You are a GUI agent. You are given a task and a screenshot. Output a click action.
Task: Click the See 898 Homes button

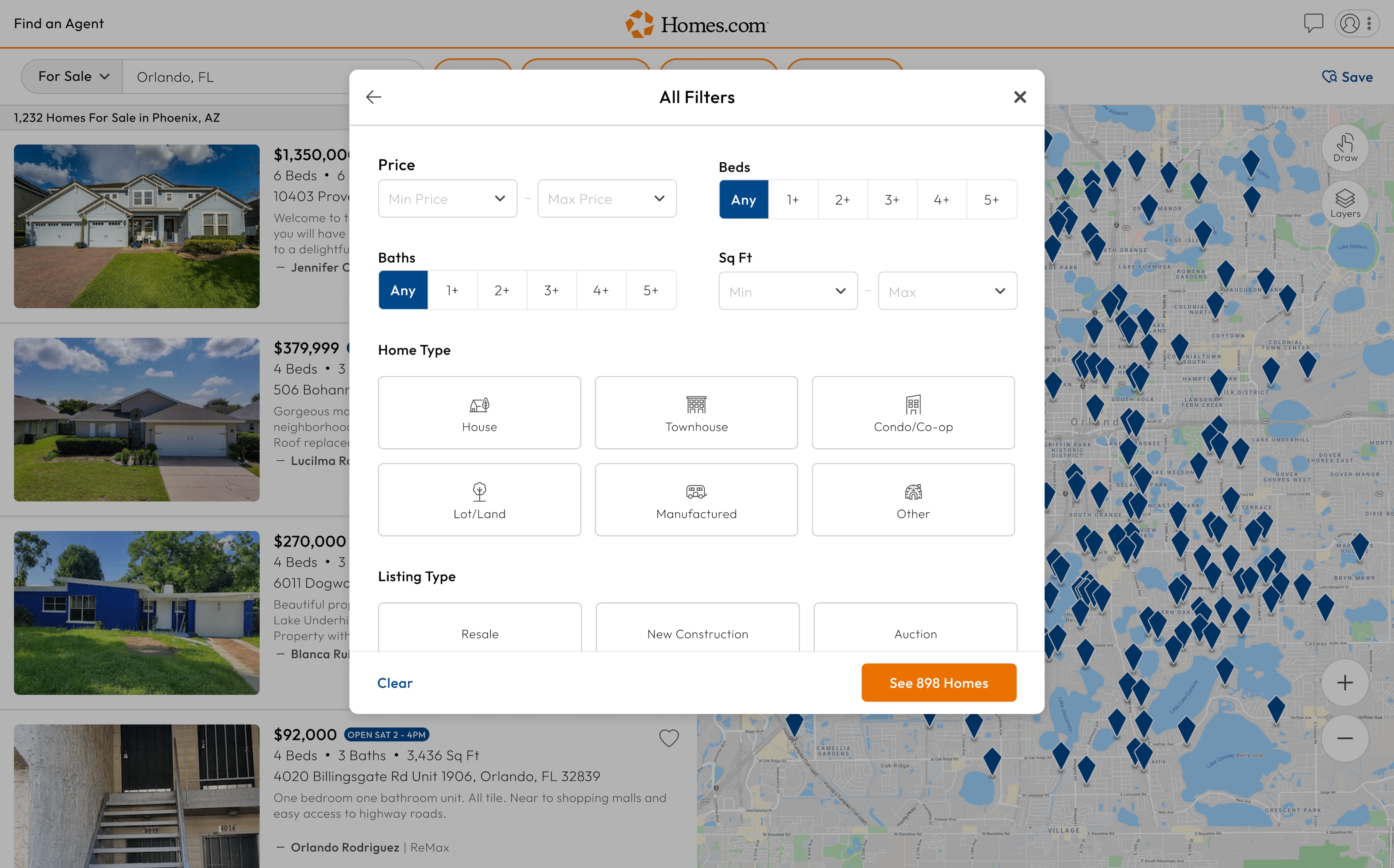(x=938, y=683)
